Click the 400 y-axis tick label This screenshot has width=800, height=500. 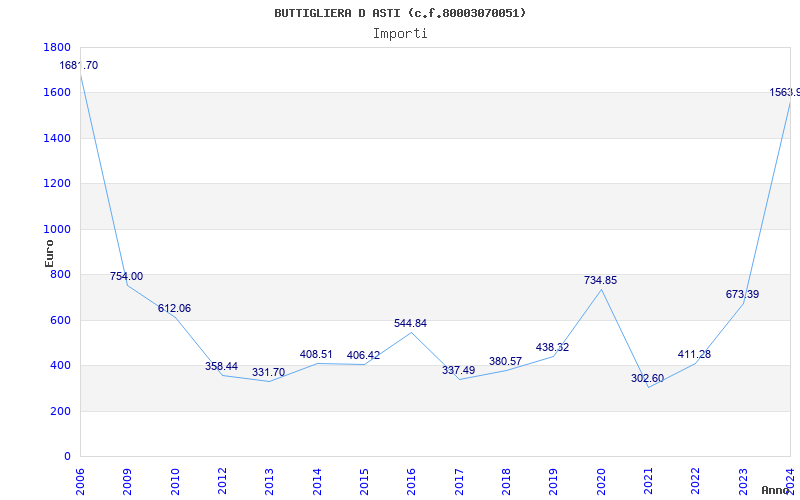click(x=60, y=366)
